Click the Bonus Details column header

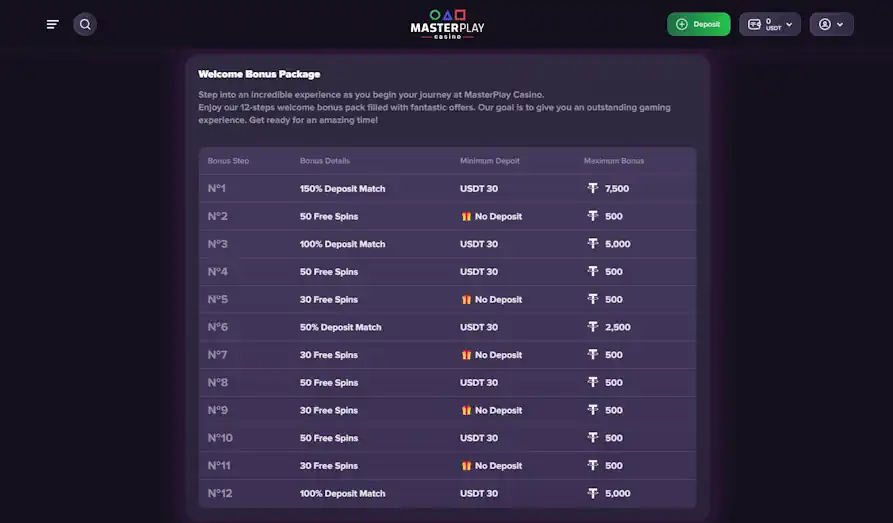pos(325,161)
